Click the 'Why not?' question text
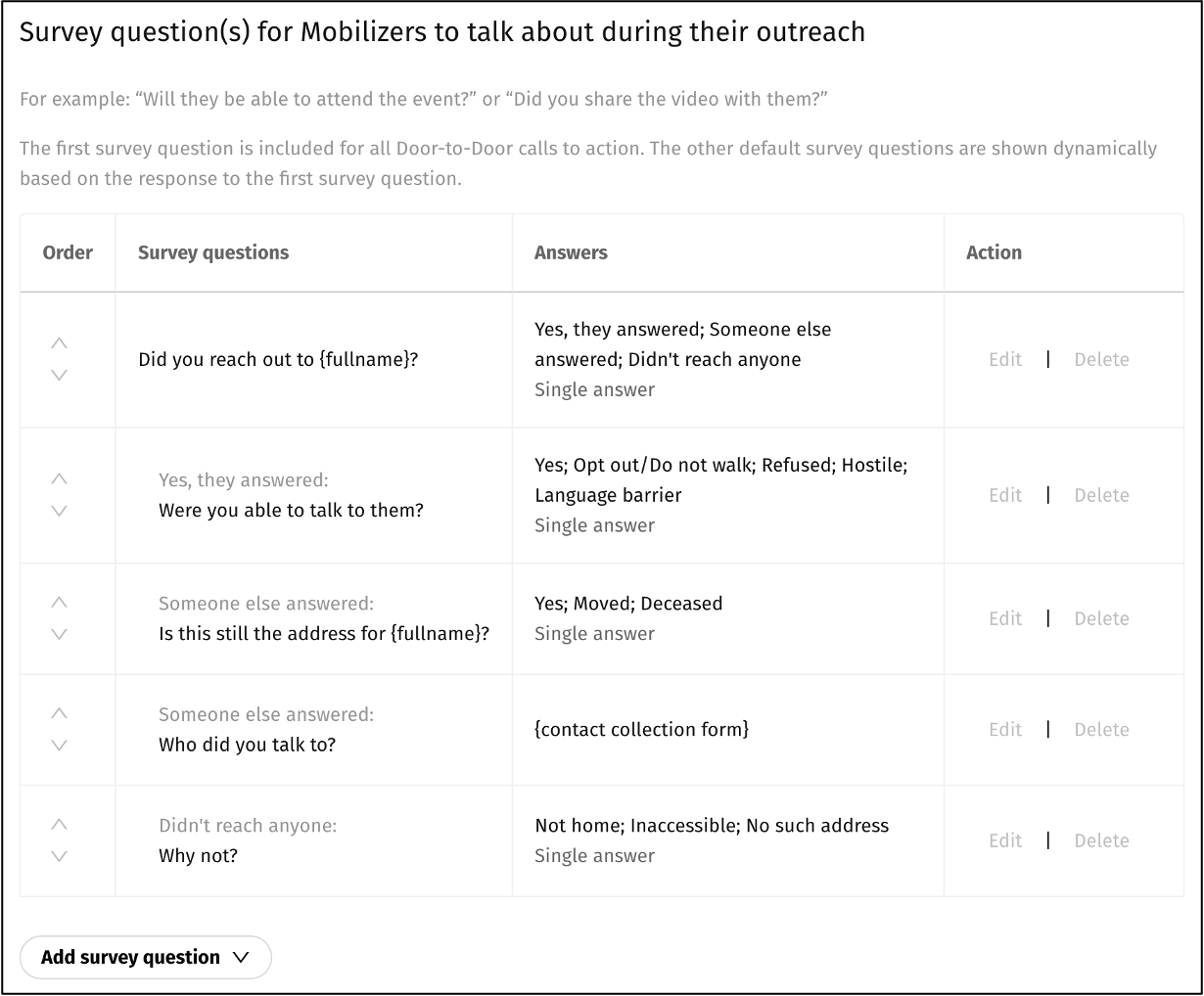The image size is (1204, 996). coord(199,856)
